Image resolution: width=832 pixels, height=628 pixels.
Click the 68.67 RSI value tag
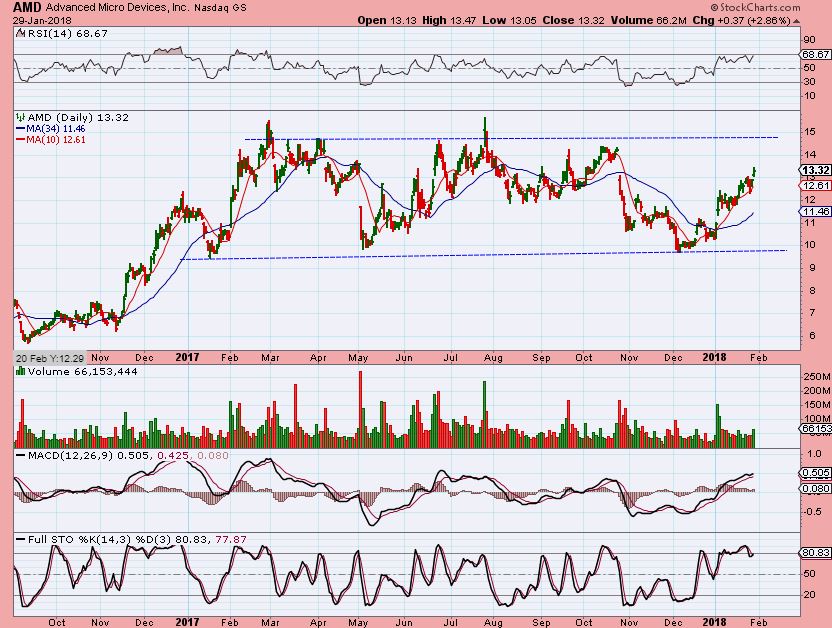pos(816,55)
